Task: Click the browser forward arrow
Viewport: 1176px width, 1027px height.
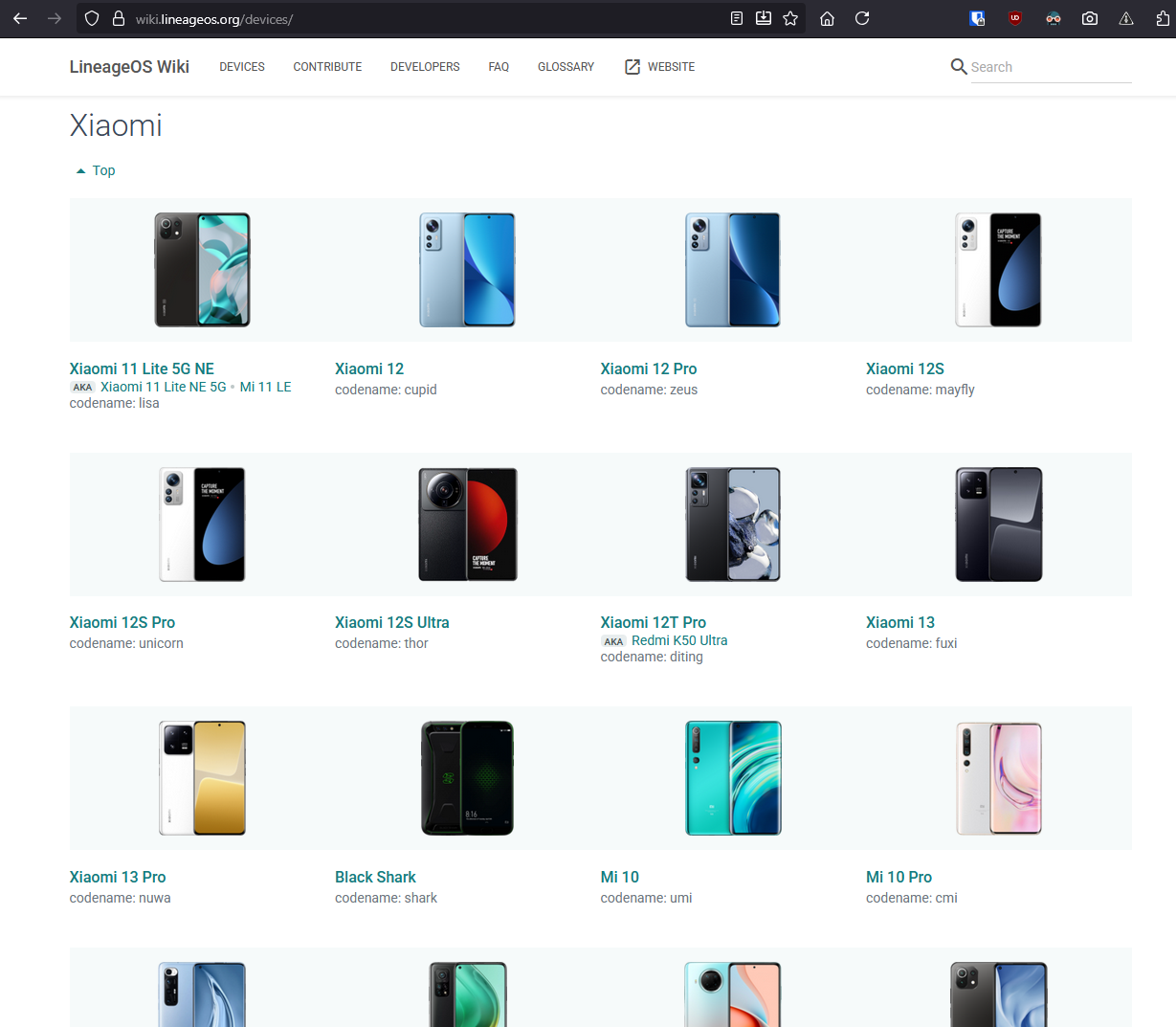Action: [55, 18]
